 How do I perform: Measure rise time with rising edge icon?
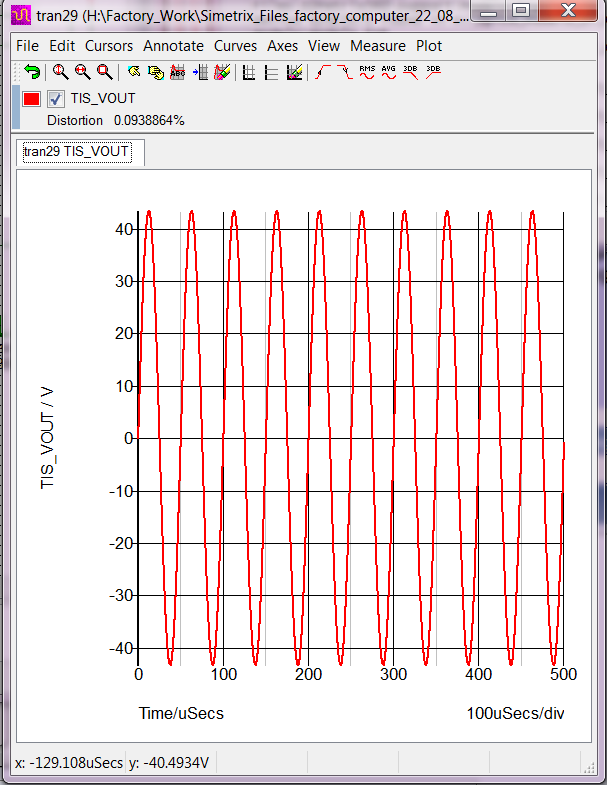323,72
